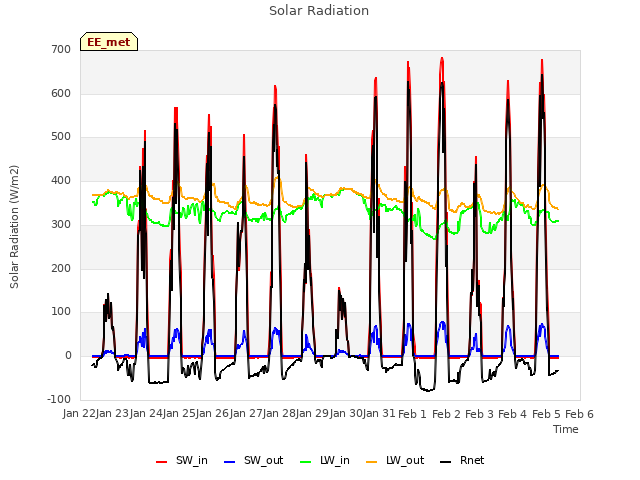Screen dimensions: 640x480
Task: Click the Jan 23 x-axis date label
Action: point(113,414)
